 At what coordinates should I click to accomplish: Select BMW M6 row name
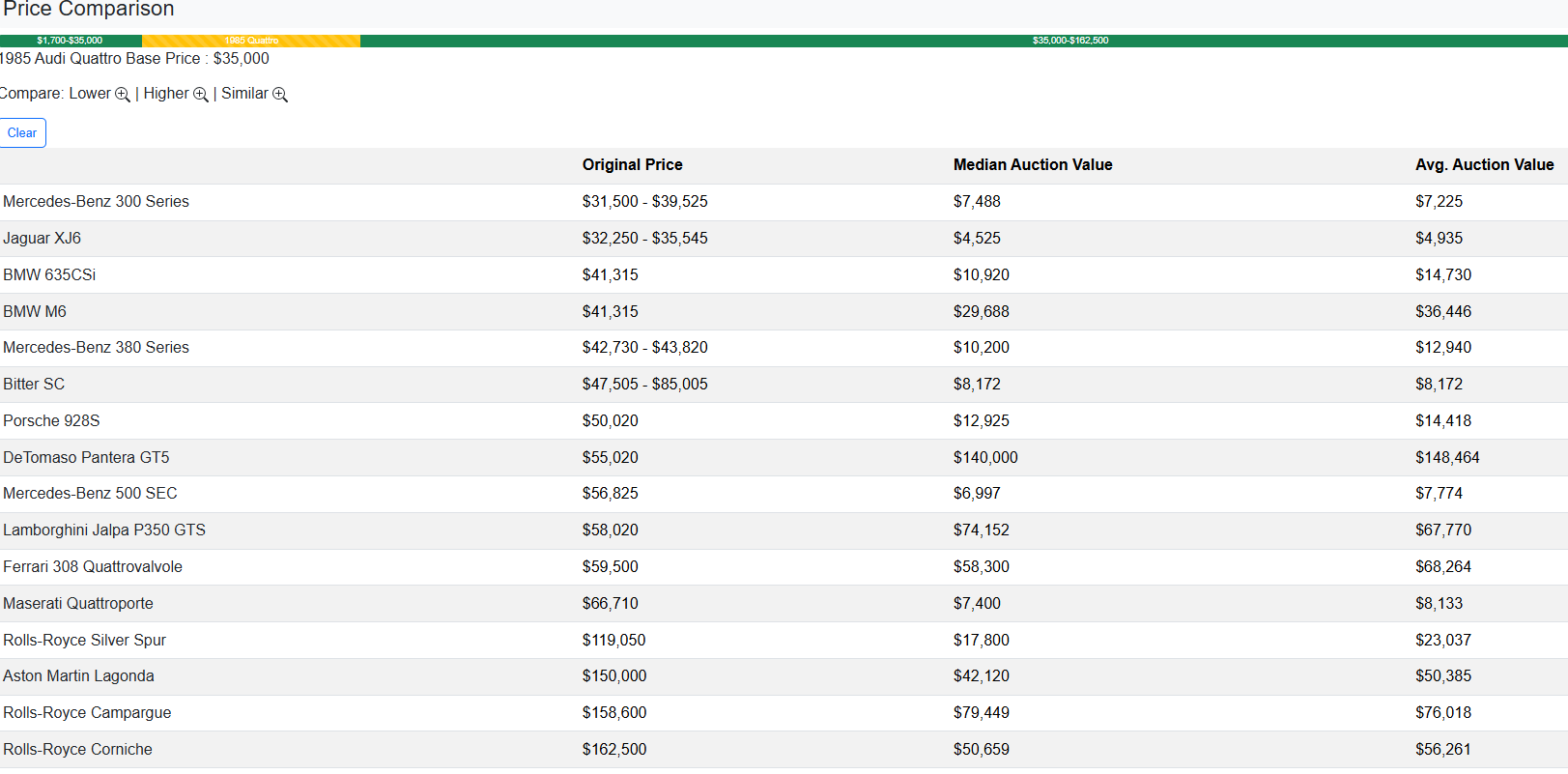tap(35, 312)
